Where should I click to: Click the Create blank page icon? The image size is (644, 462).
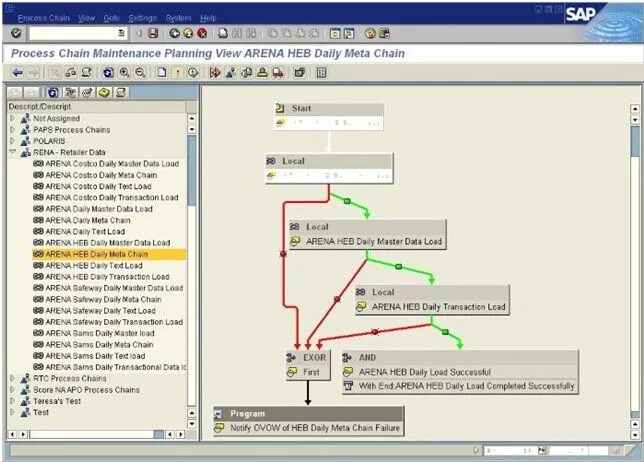click(162, 73)
